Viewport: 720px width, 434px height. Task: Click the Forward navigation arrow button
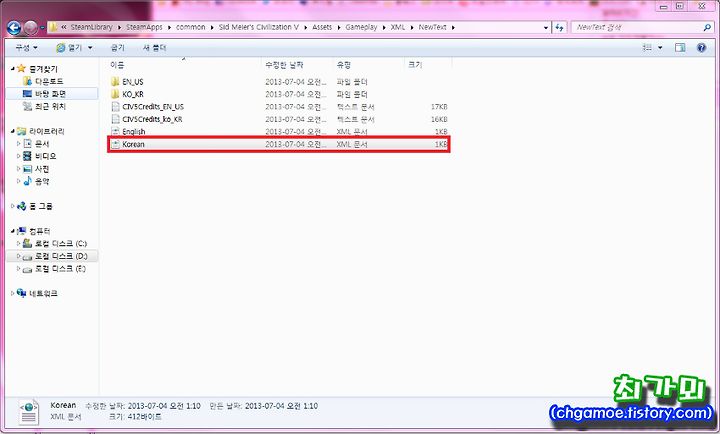pyautogui.click(x=30, y=28)
